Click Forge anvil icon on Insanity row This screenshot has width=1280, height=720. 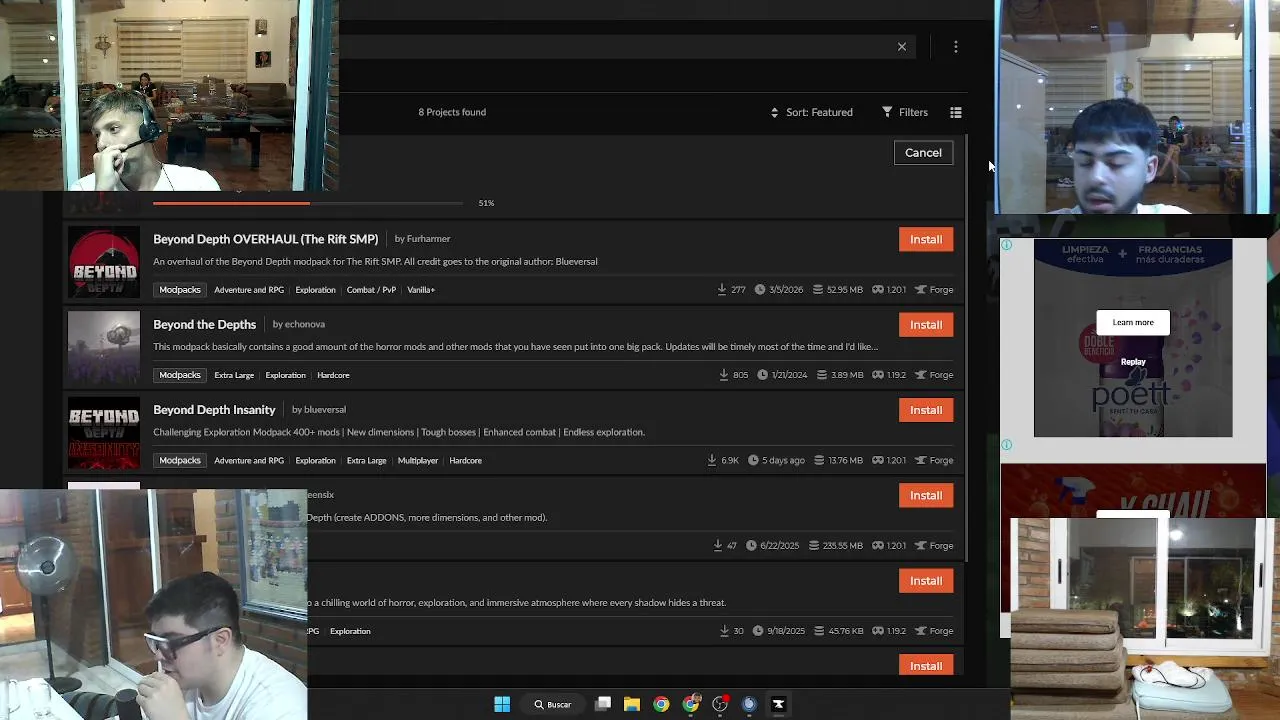click(921, 460)
